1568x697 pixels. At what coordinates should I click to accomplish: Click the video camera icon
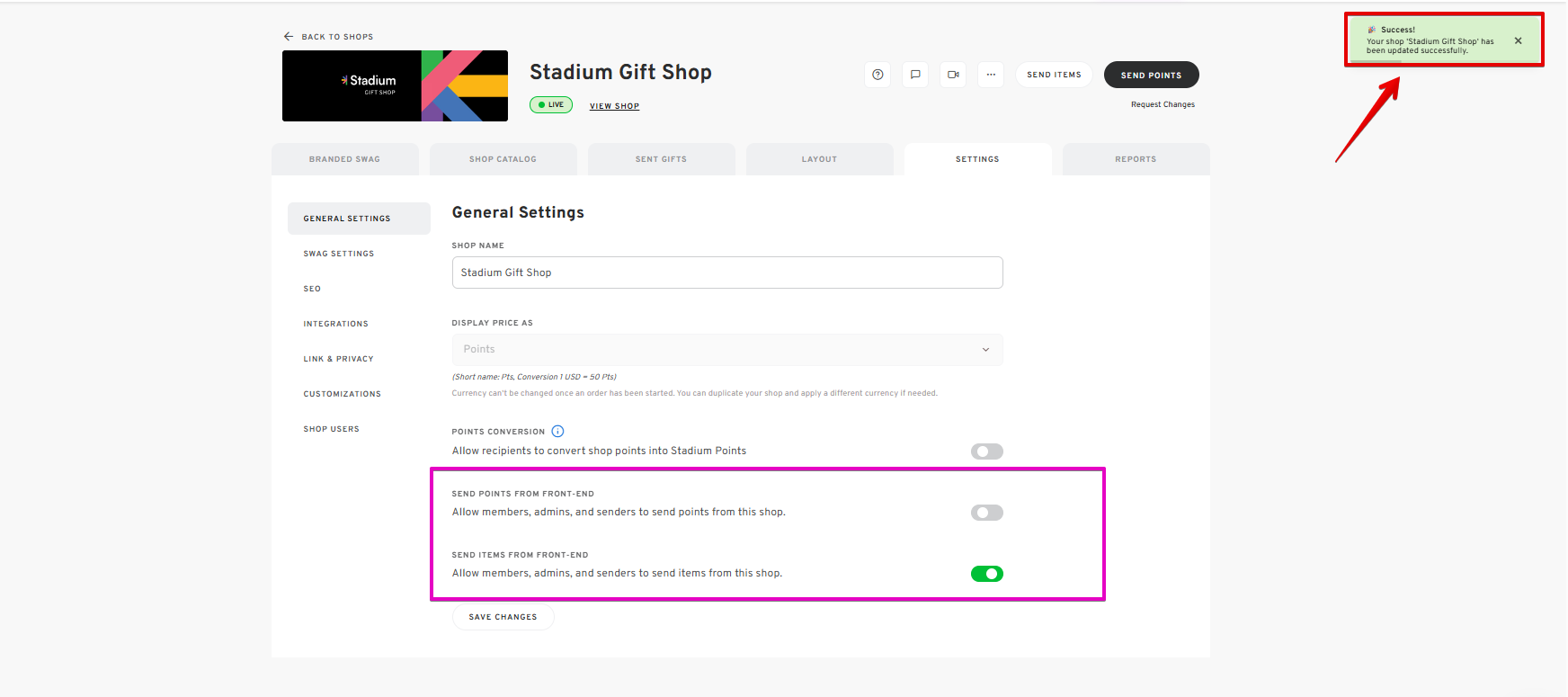[953, 75]
